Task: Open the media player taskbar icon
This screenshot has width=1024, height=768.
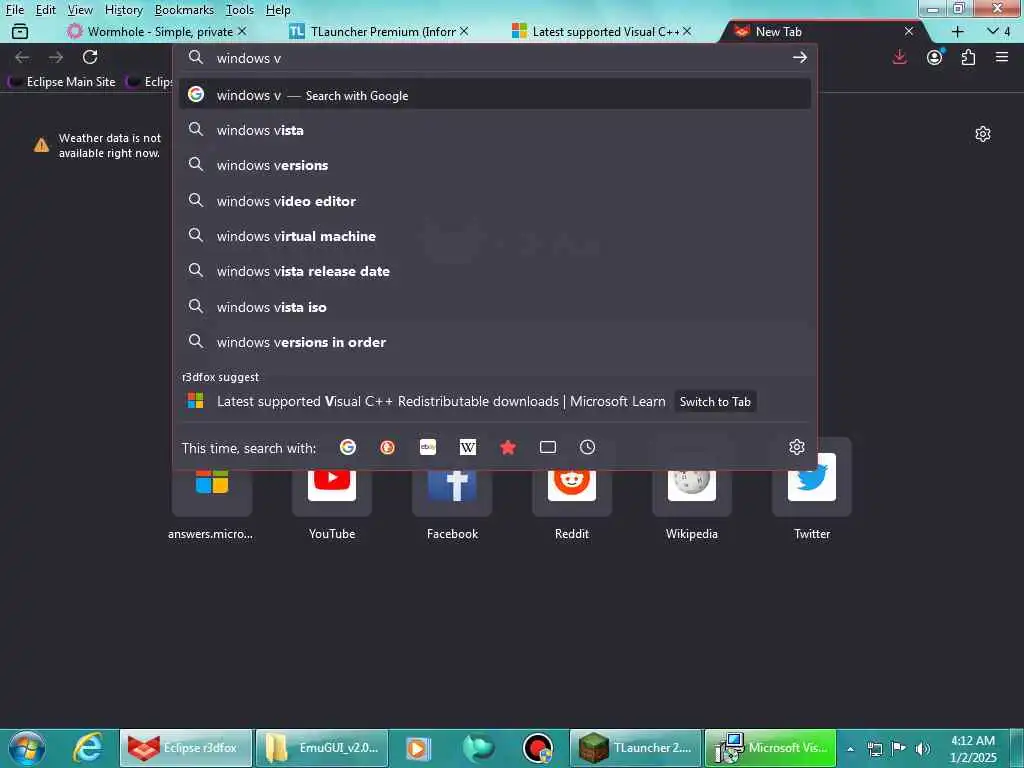Action: pos(418,748)
